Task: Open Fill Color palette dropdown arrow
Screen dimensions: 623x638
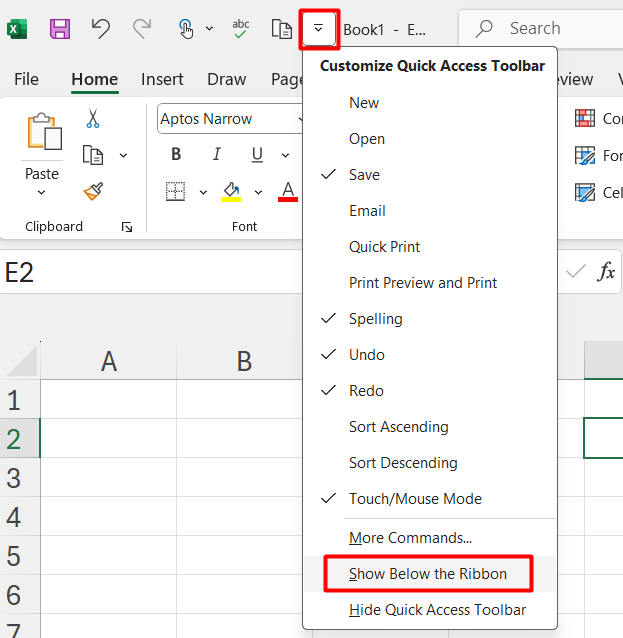Action: tap(258, 192)
